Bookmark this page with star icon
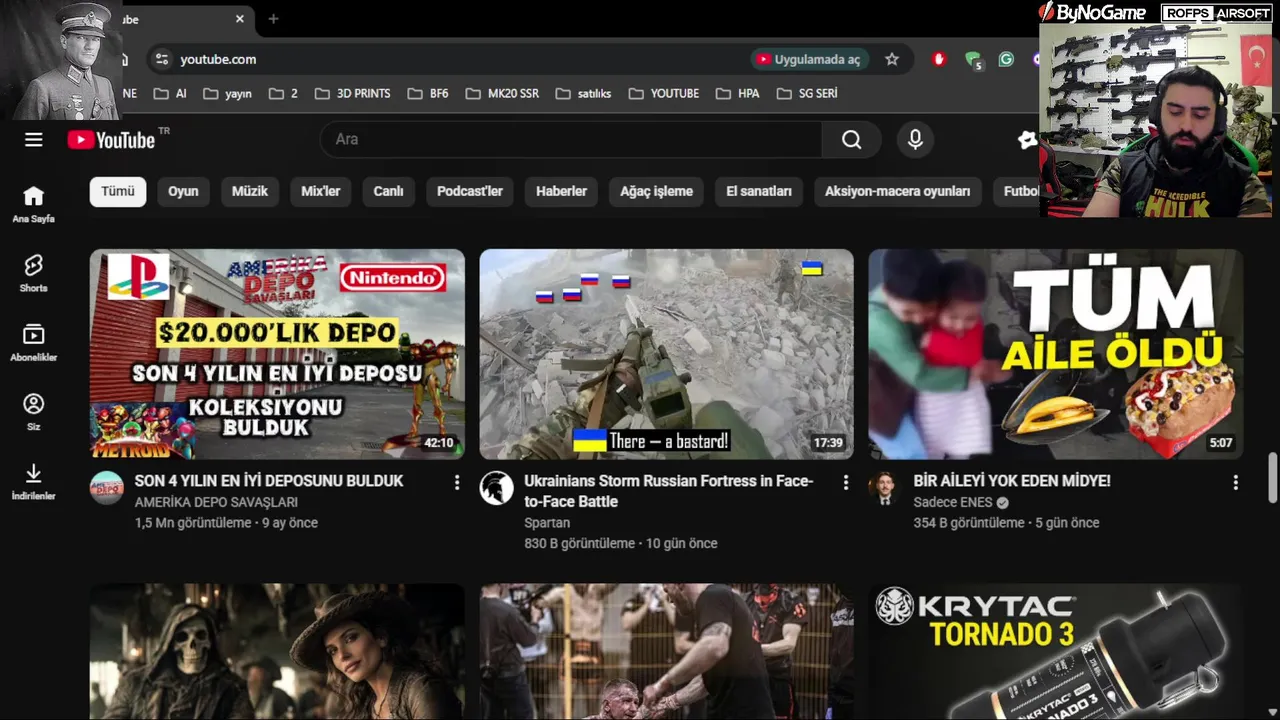Viewport: 1280px width, 720px height. click(x=892, y=59)
